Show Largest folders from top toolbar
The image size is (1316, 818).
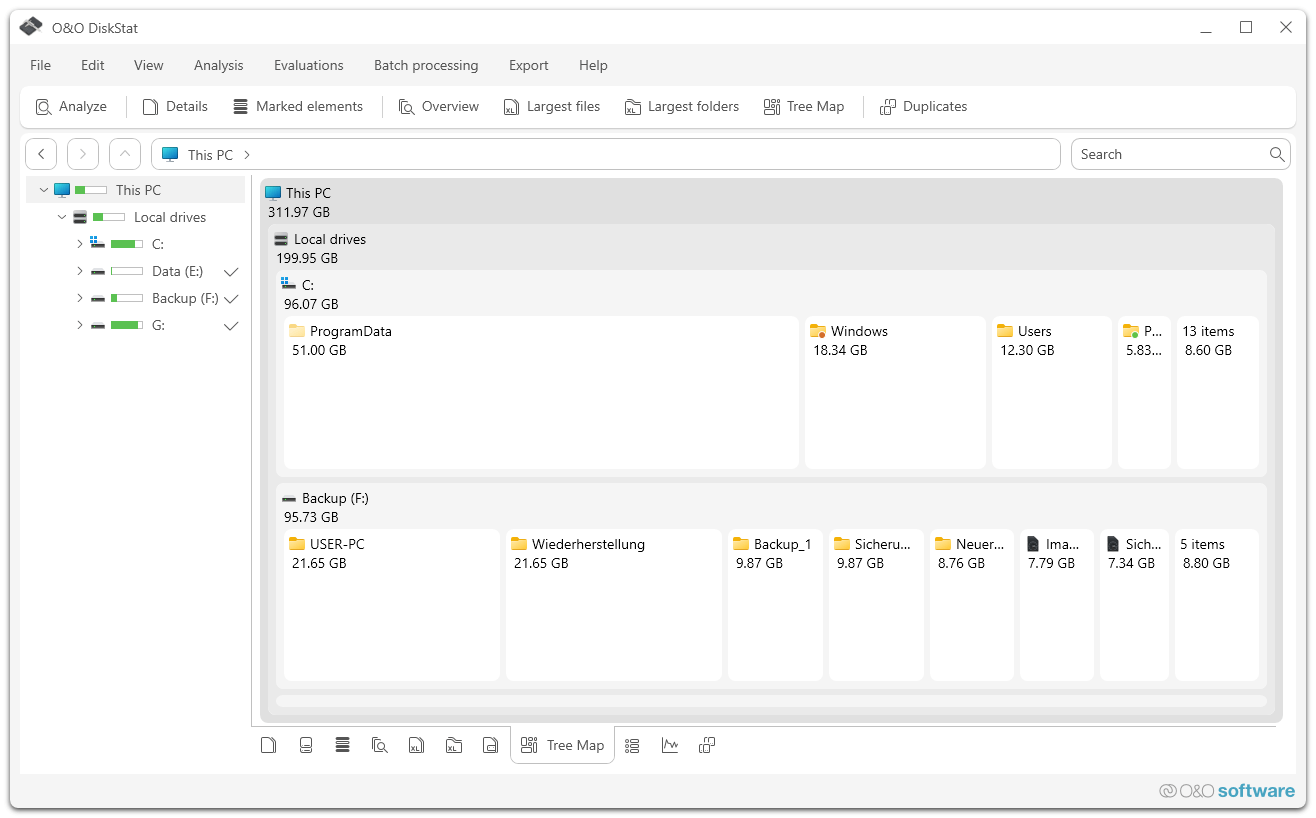click(x=681, y=107)
